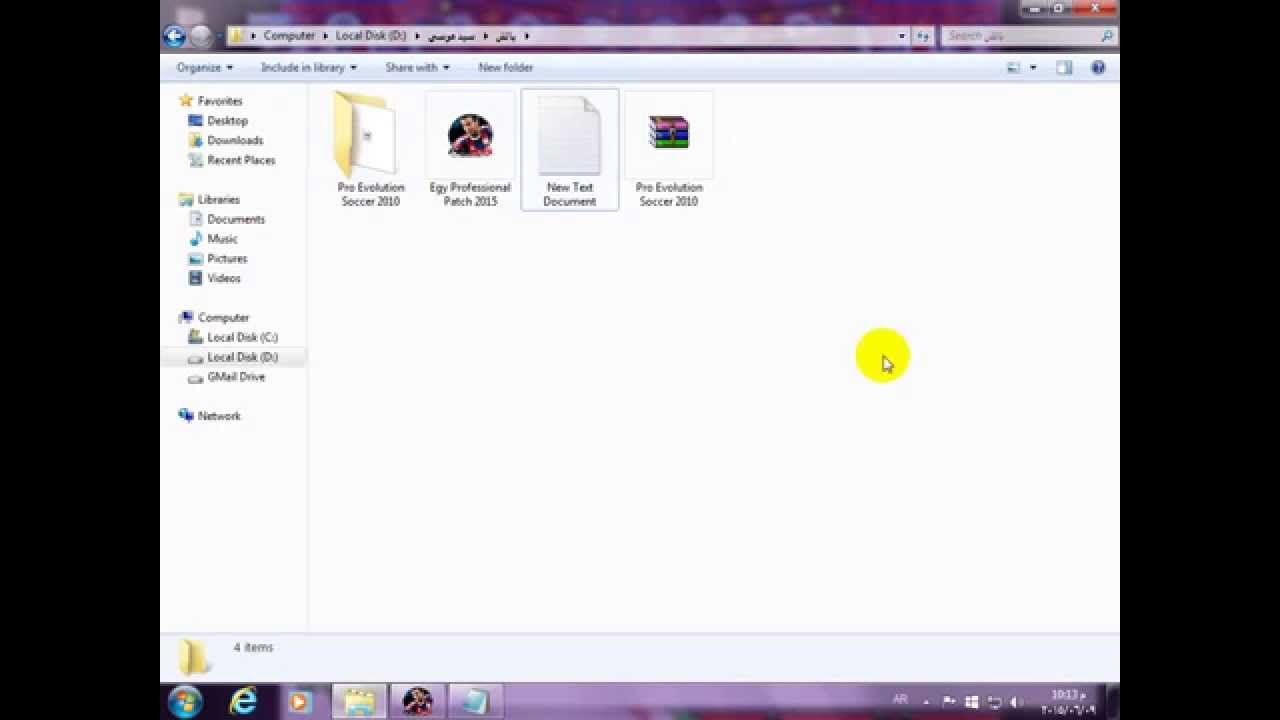Show hidden icons in system tray

[x=926, y=702]
